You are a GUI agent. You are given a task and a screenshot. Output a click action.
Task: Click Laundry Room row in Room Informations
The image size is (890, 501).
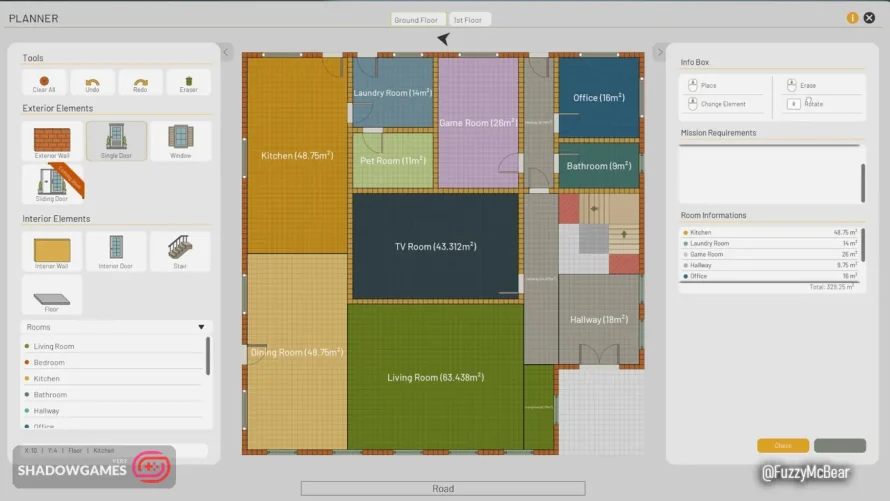770,243
